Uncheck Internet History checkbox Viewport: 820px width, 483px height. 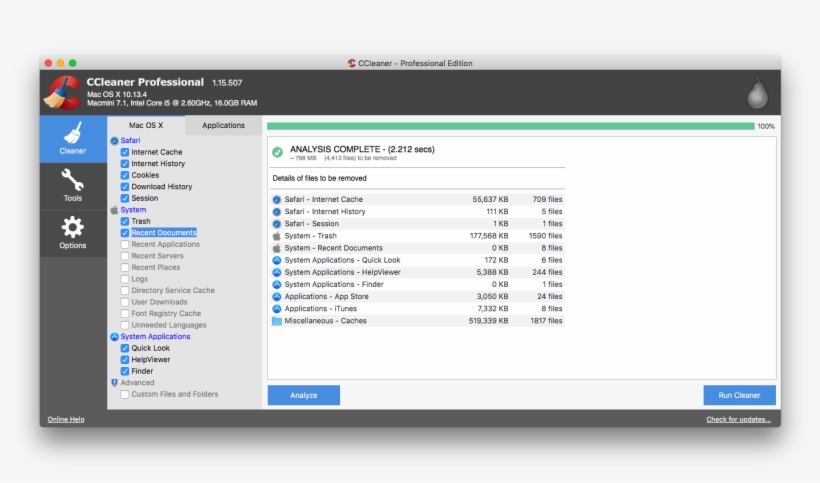[124, 164]
